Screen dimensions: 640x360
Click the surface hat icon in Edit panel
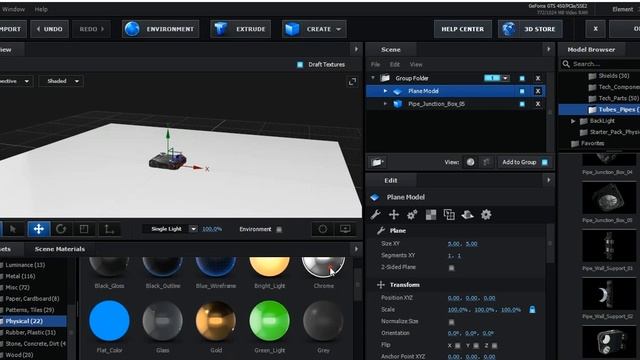pos(467,215)
